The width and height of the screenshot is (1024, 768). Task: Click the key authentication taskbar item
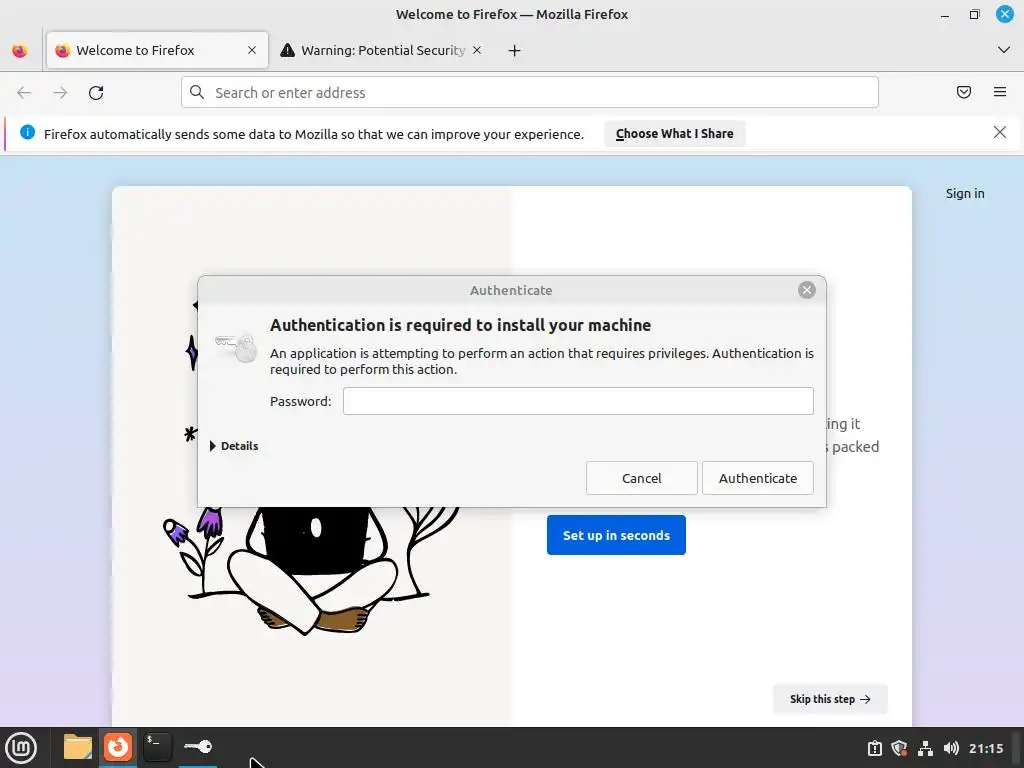pyautogui.click(x=198, y=746)
